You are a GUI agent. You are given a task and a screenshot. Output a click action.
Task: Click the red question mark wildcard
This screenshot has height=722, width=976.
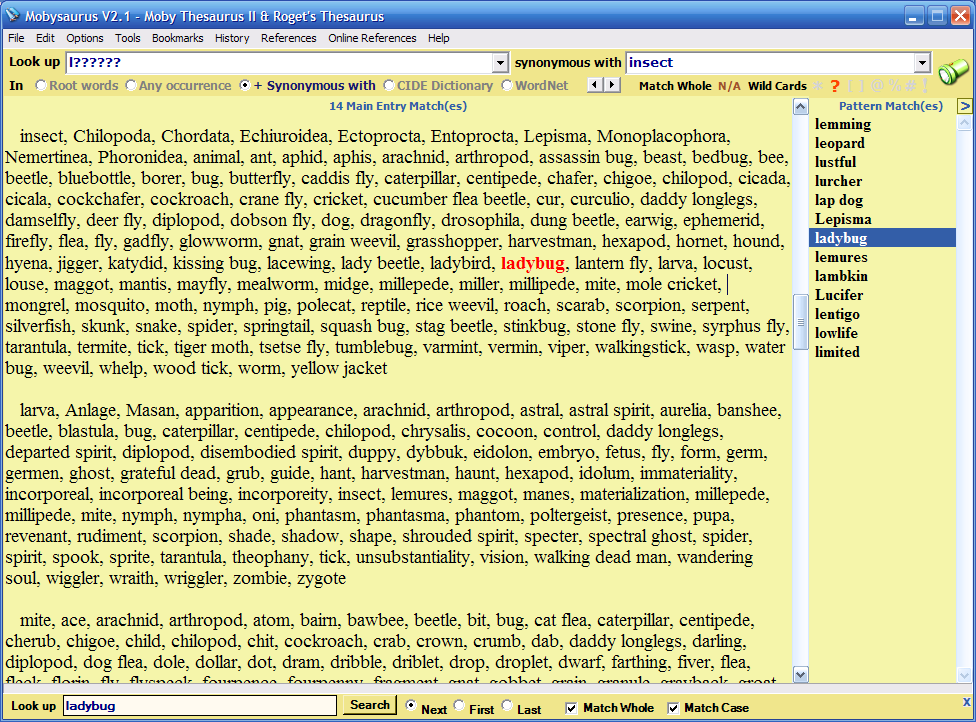pos(835,86)
